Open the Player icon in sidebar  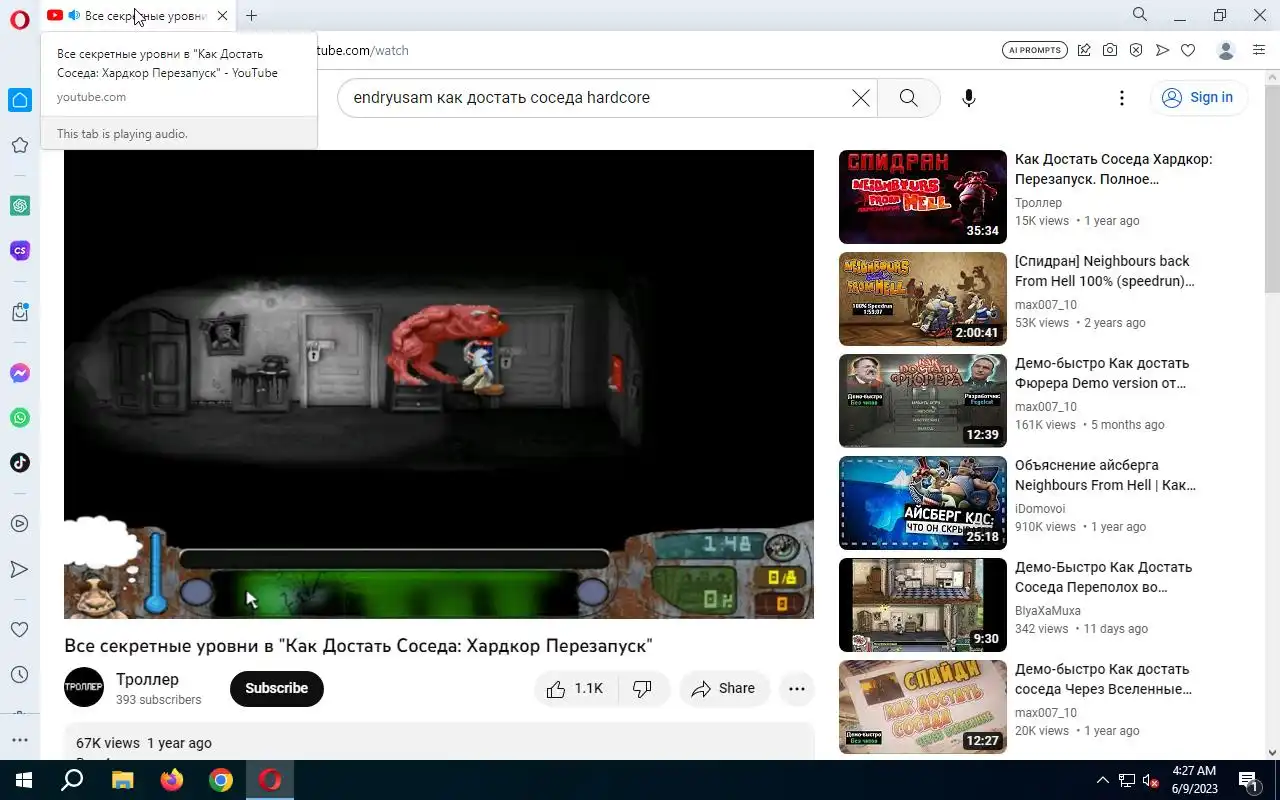(x=19, y=523)
